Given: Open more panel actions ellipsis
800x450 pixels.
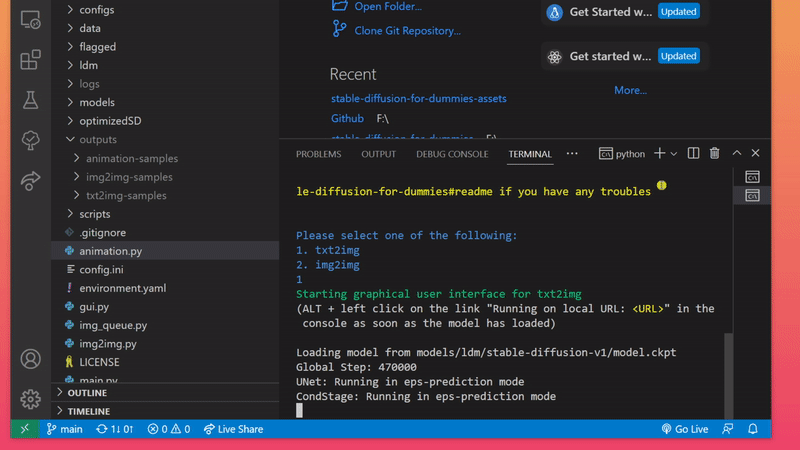Looking at the screenshot, I should (572, 154).
